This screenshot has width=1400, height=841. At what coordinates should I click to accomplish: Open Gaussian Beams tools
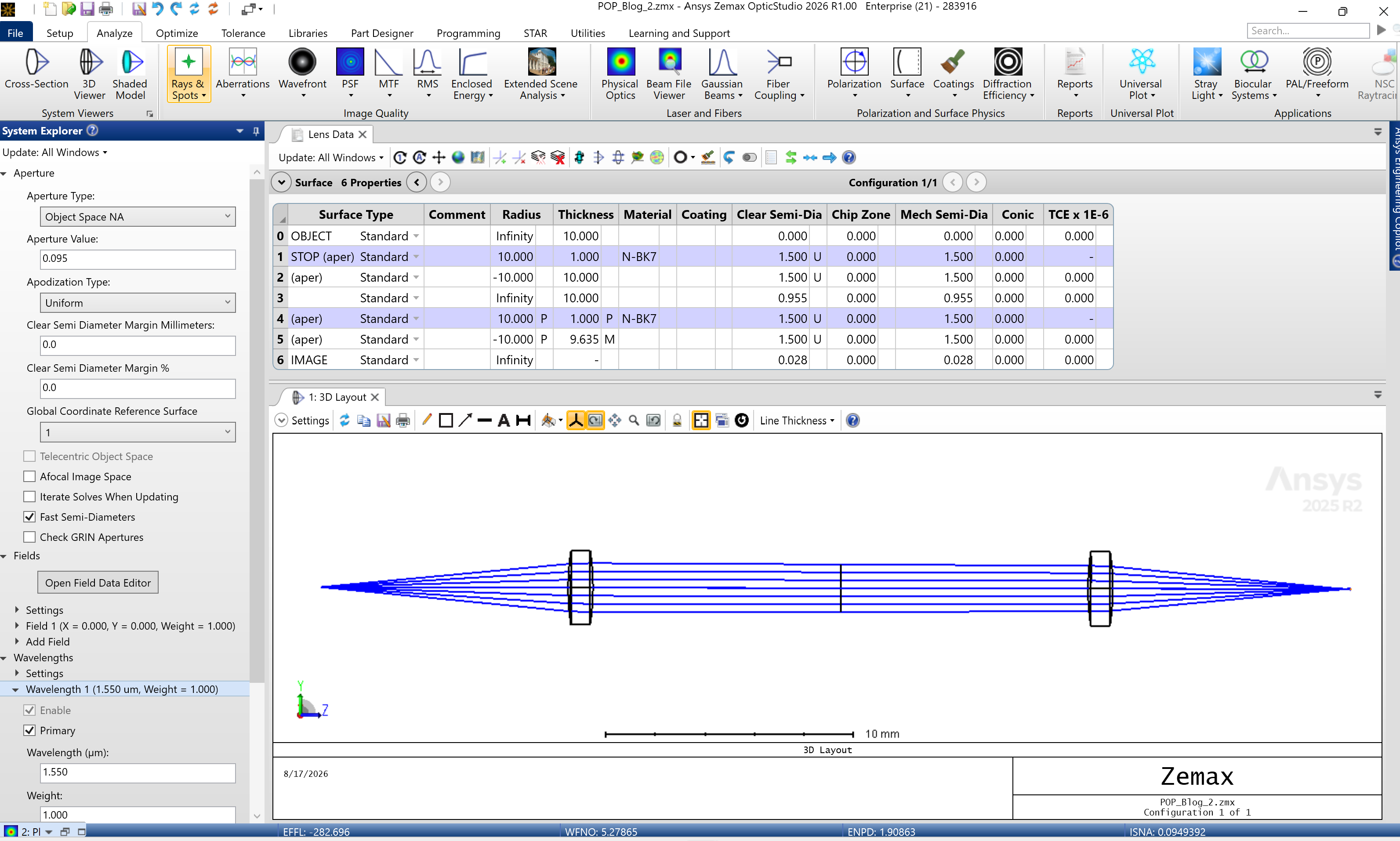click(722, 74)
